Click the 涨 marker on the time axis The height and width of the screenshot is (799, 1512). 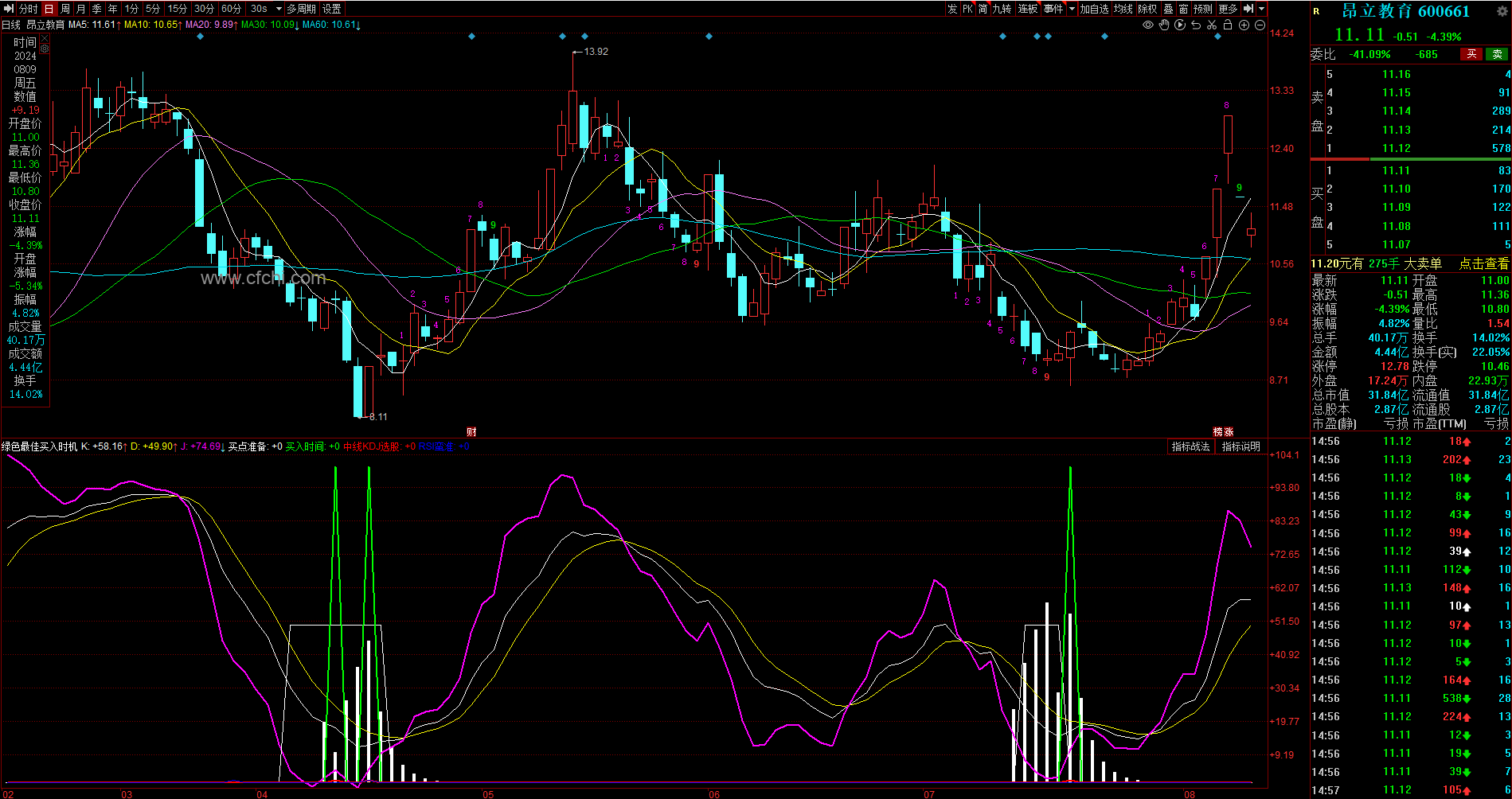(x=1229, y=432)
